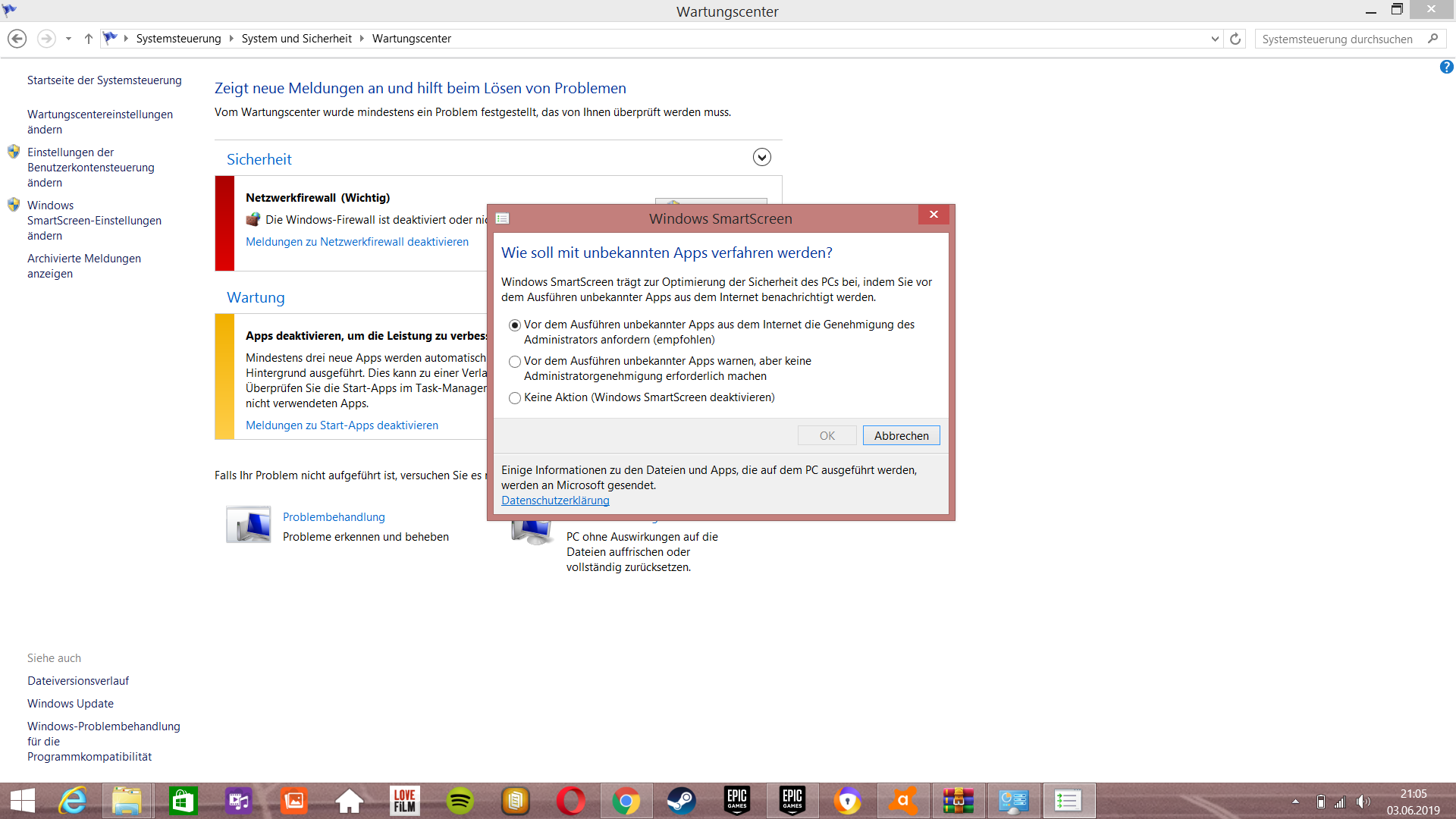This screenshot has width=1456, height=819.
Task: Open the address bar history dropdown
Action: [x=1215, y=39]
